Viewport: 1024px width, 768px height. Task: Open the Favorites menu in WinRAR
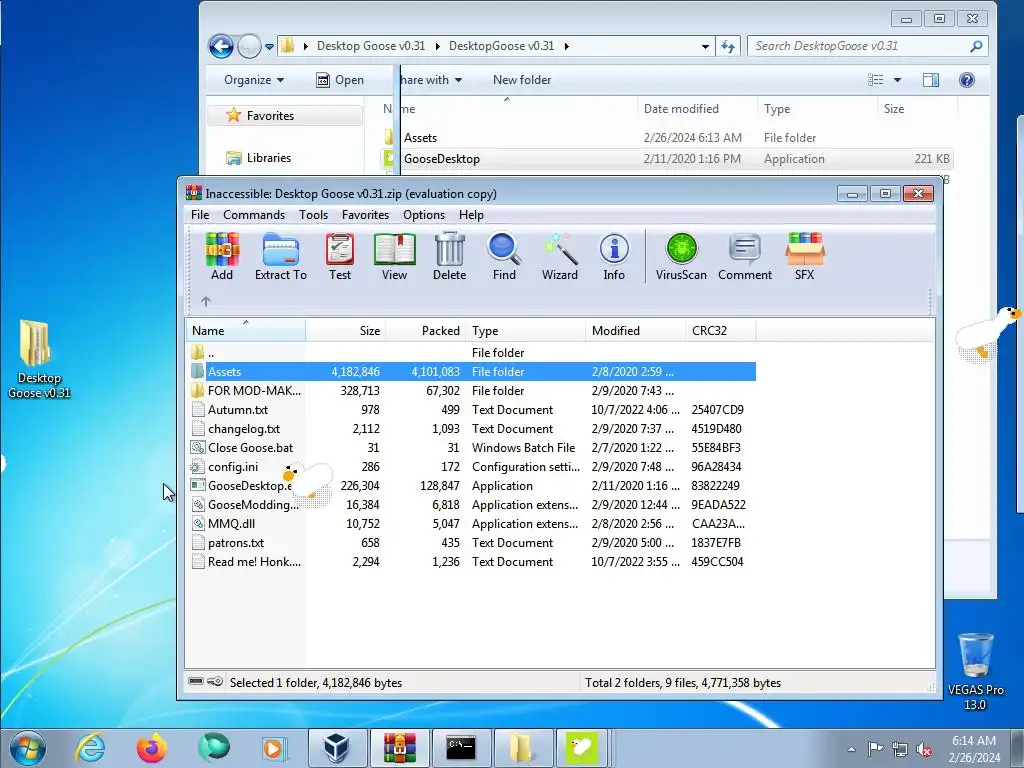(365, 215)
